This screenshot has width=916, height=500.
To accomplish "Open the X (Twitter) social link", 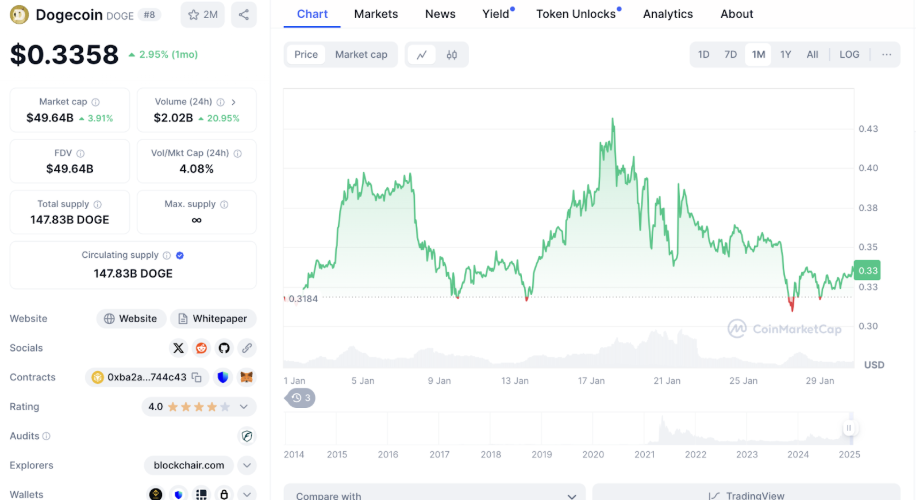I will tap(179, 348).
